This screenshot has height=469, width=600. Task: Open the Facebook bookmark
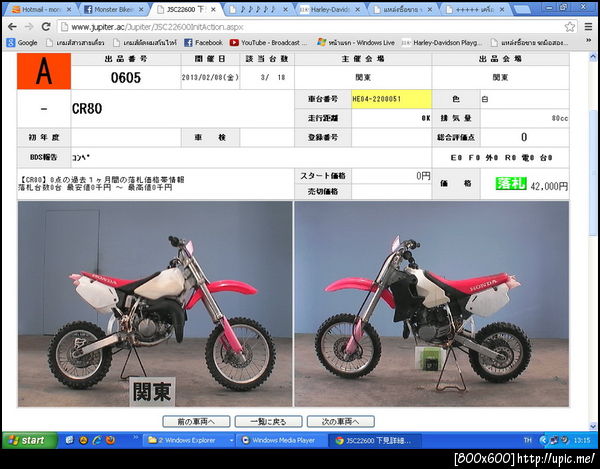(x=203, y=42)
